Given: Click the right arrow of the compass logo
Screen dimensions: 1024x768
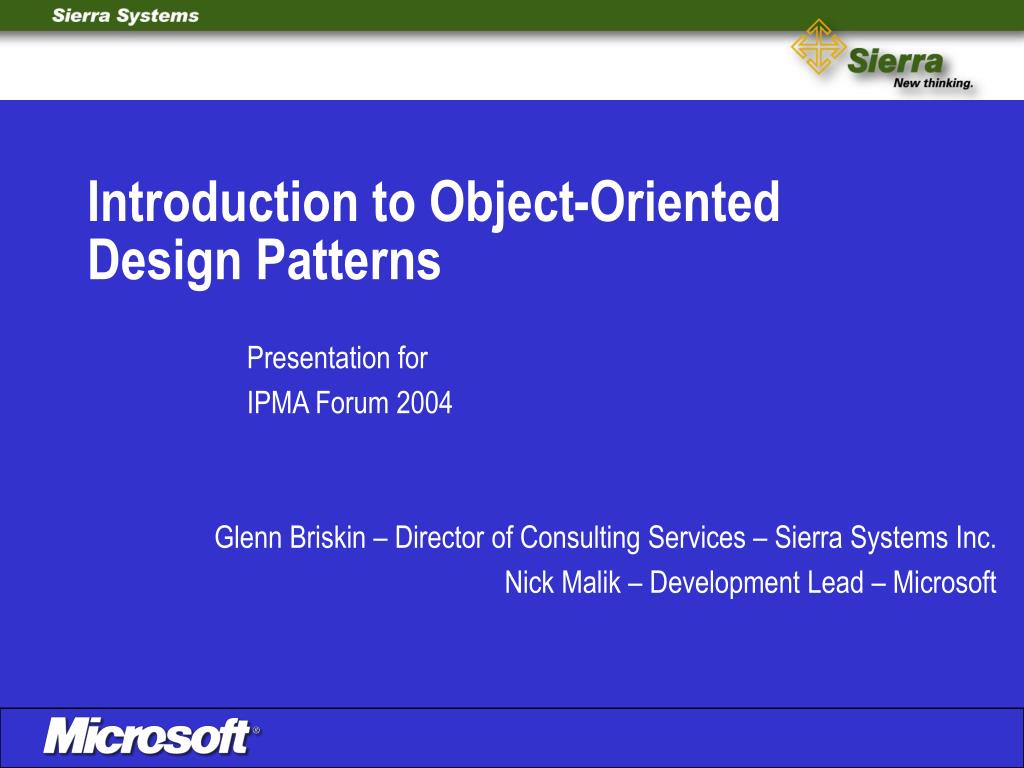Looking at the screenshot, I should pos(840,45).
